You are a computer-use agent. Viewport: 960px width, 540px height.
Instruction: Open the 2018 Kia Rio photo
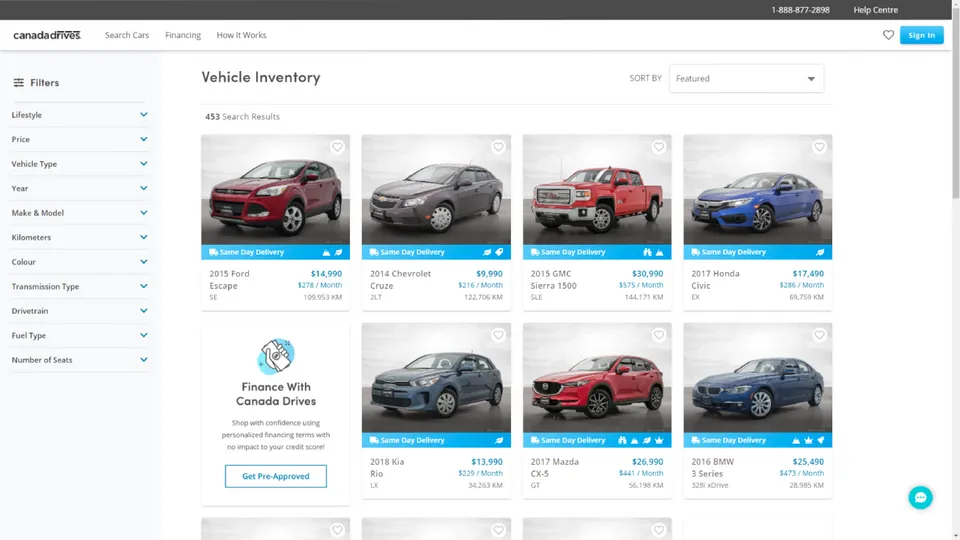(436, 378)
